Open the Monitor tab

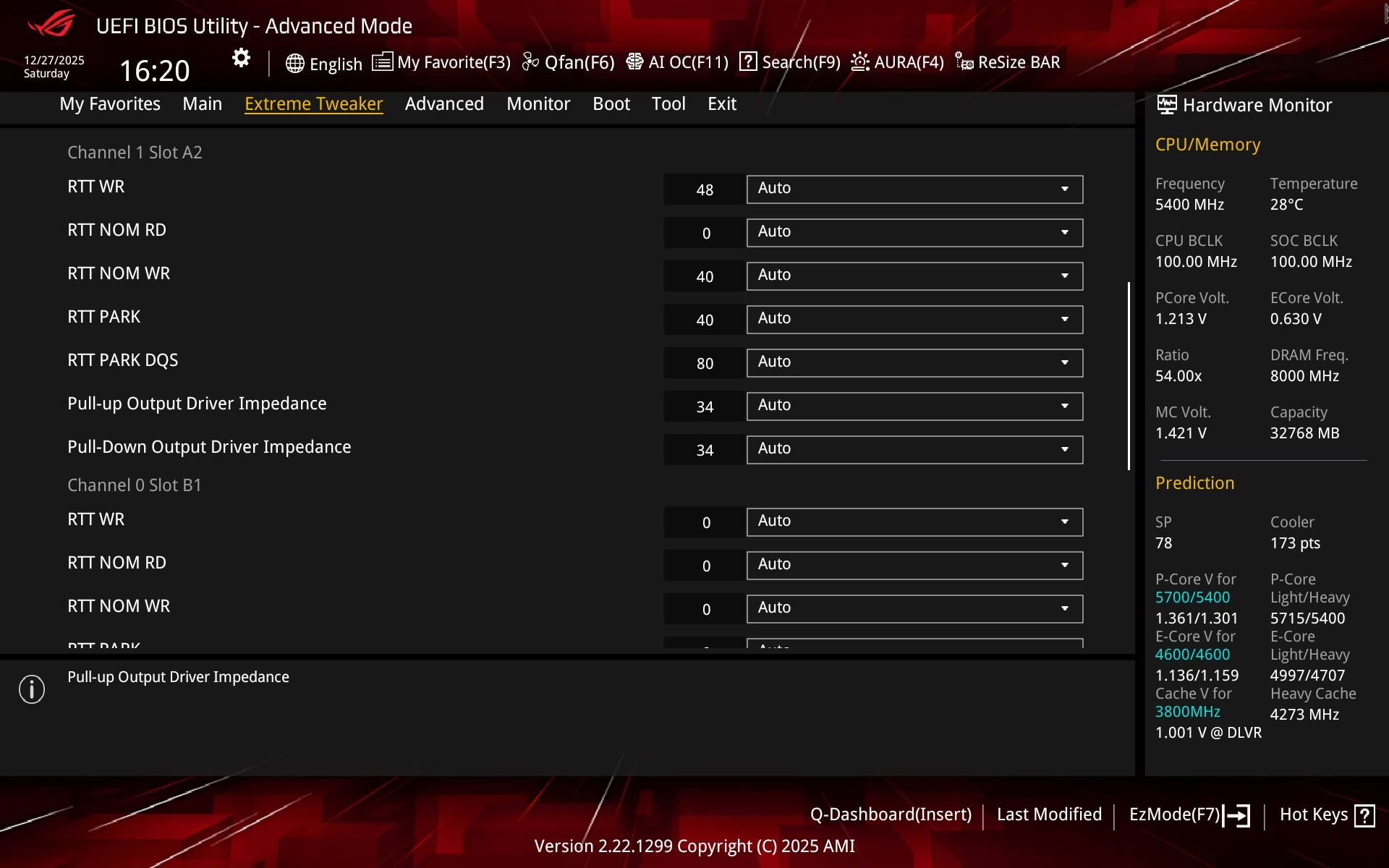538,103
